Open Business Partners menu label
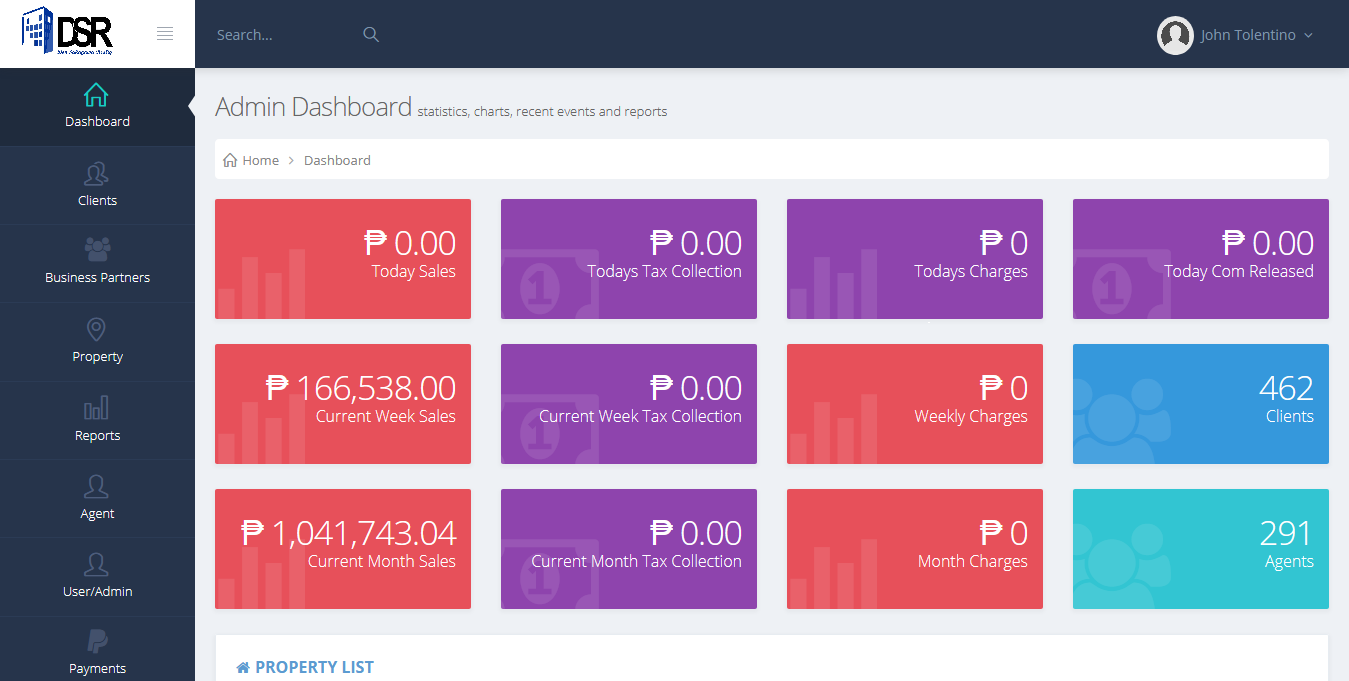Viewport: 1349px width, 681px height. pyautogui.click(x=97, y=277)
